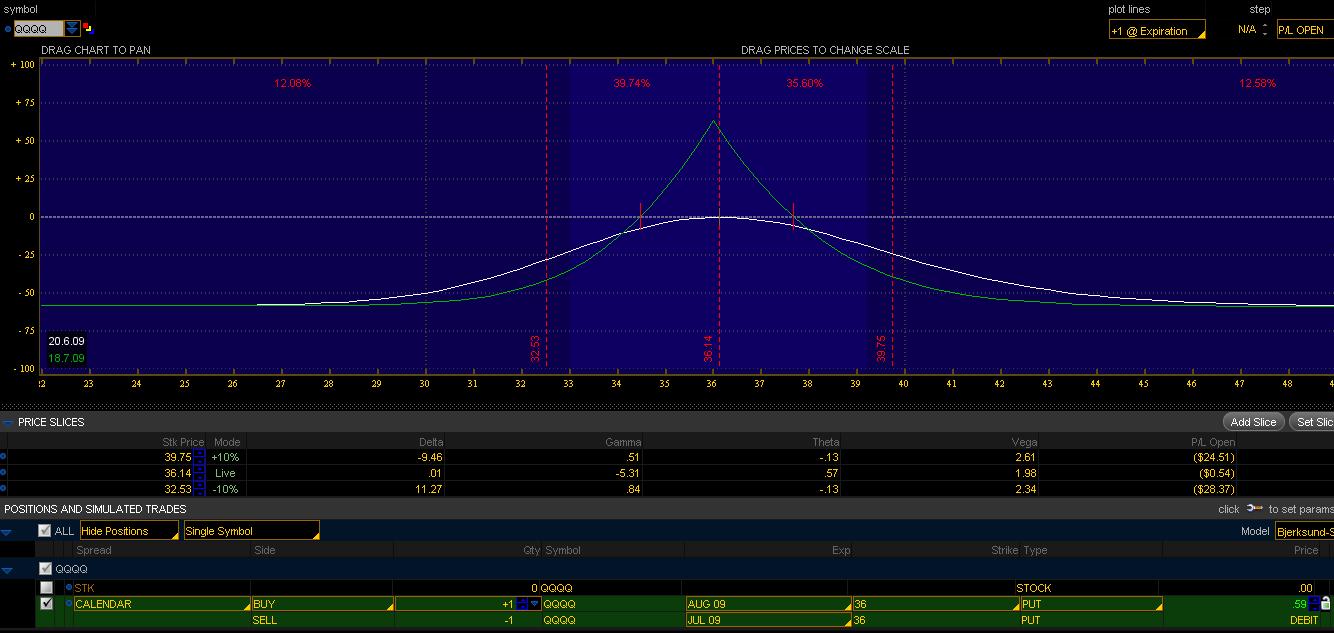Collapse the PRICE SLICES section
Screen dimensions: 1334x633
point(8,422)
